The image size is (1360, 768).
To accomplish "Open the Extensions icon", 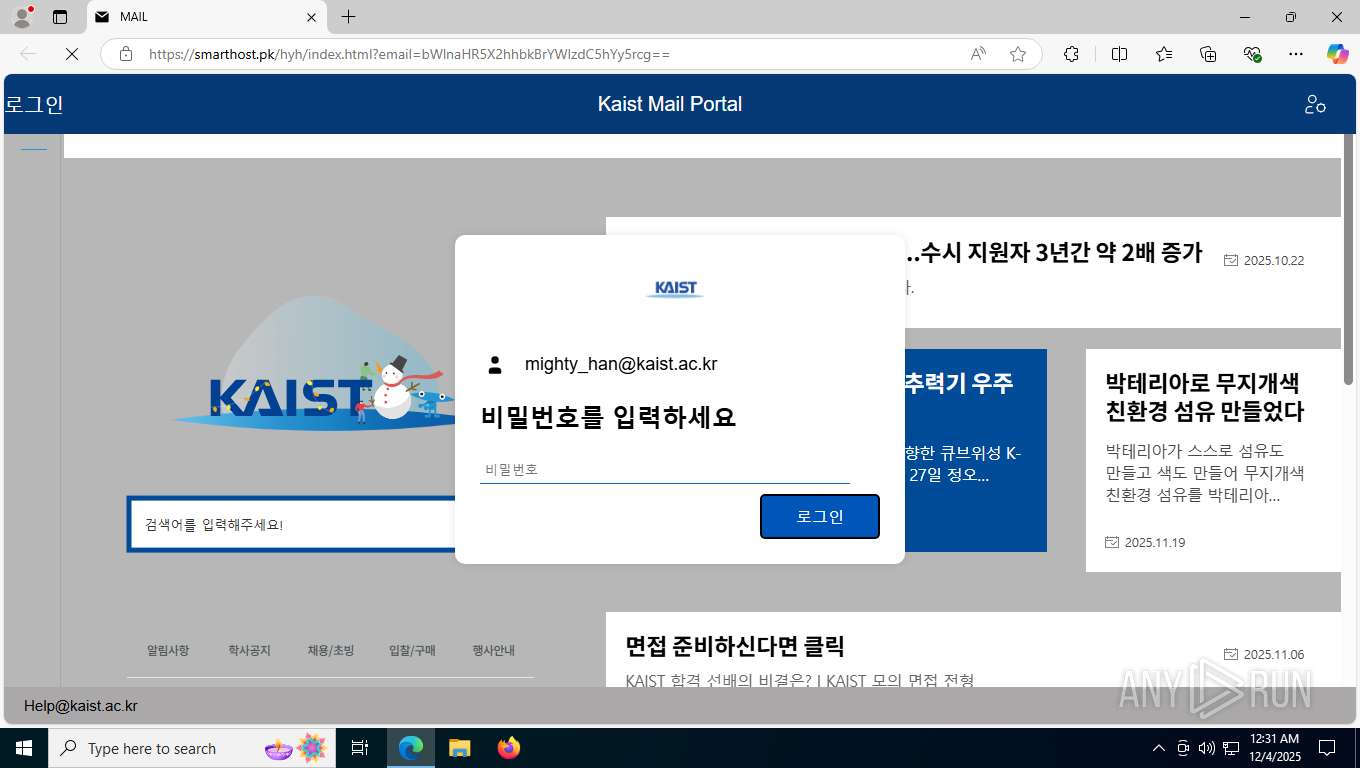I will [x=1071, y=54].
